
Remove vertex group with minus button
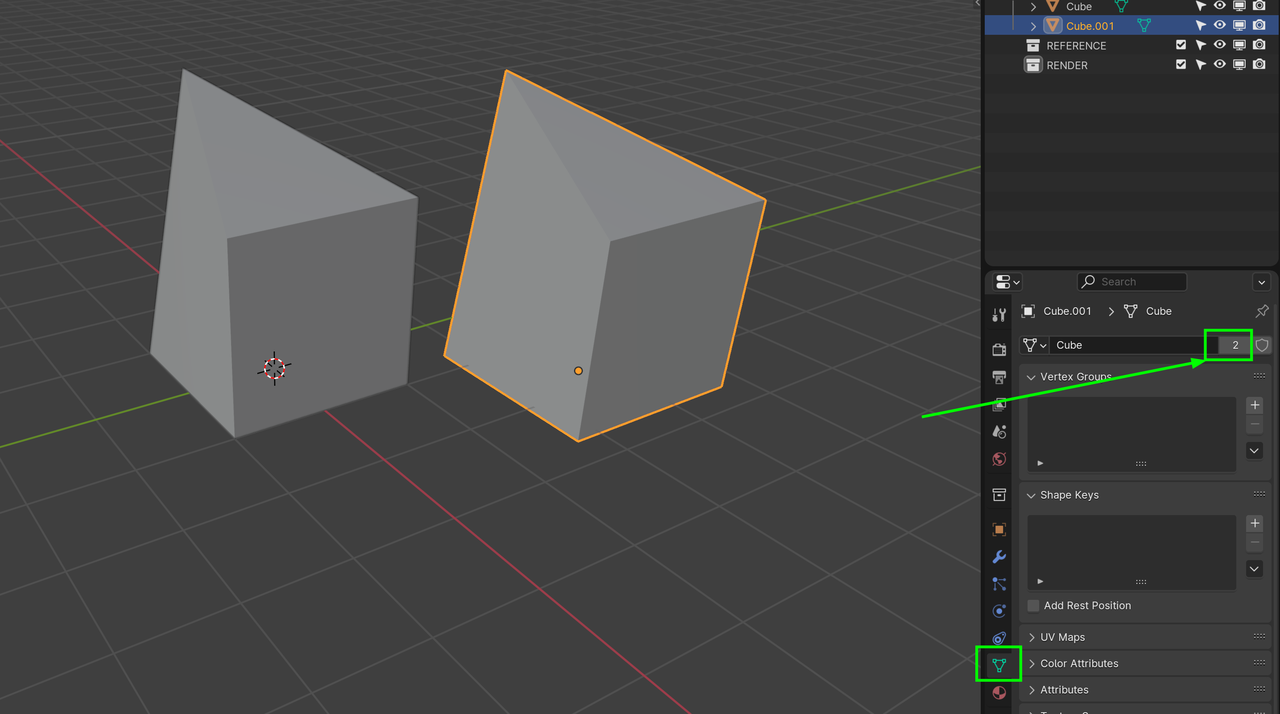1255,425
